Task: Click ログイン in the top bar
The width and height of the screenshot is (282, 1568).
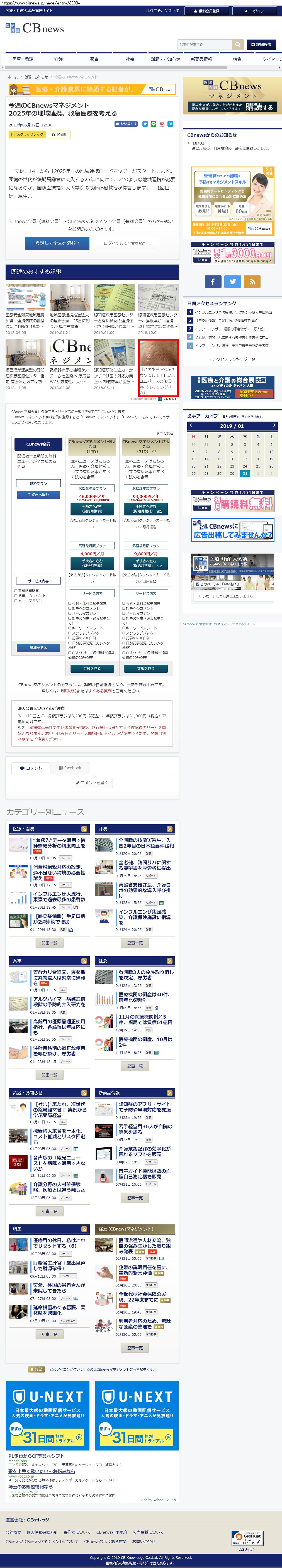Action: (255, 11)
